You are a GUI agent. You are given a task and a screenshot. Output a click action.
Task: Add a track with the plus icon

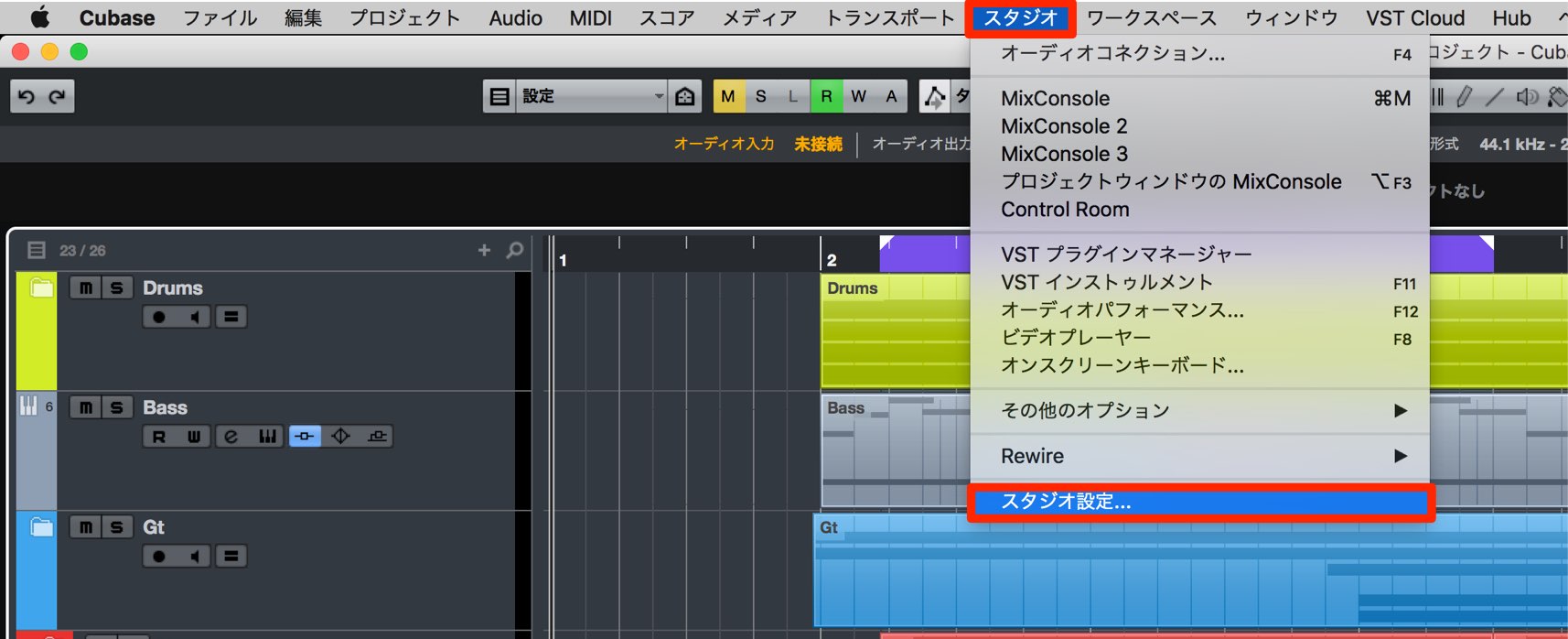(484, 250)
